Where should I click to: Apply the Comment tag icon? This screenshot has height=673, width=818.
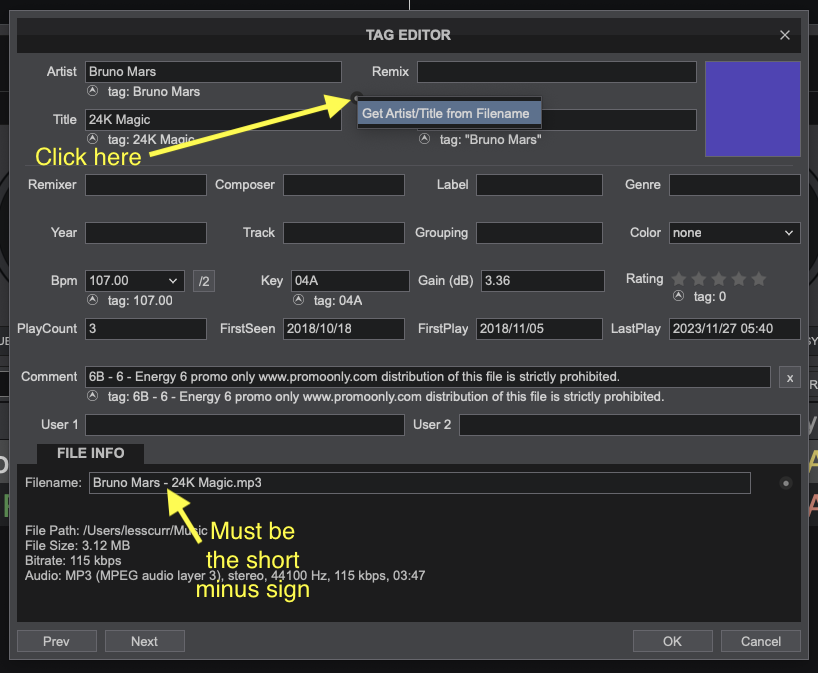(x=92, y=396)
